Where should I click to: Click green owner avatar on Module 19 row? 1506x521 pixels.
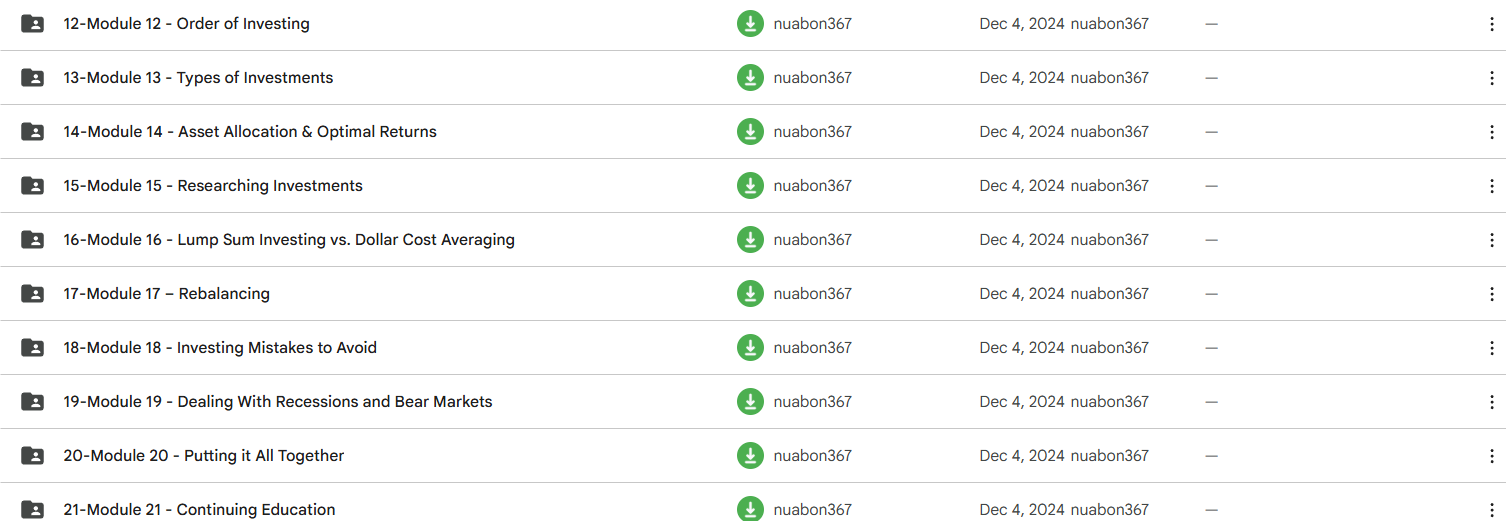point(750,402)
